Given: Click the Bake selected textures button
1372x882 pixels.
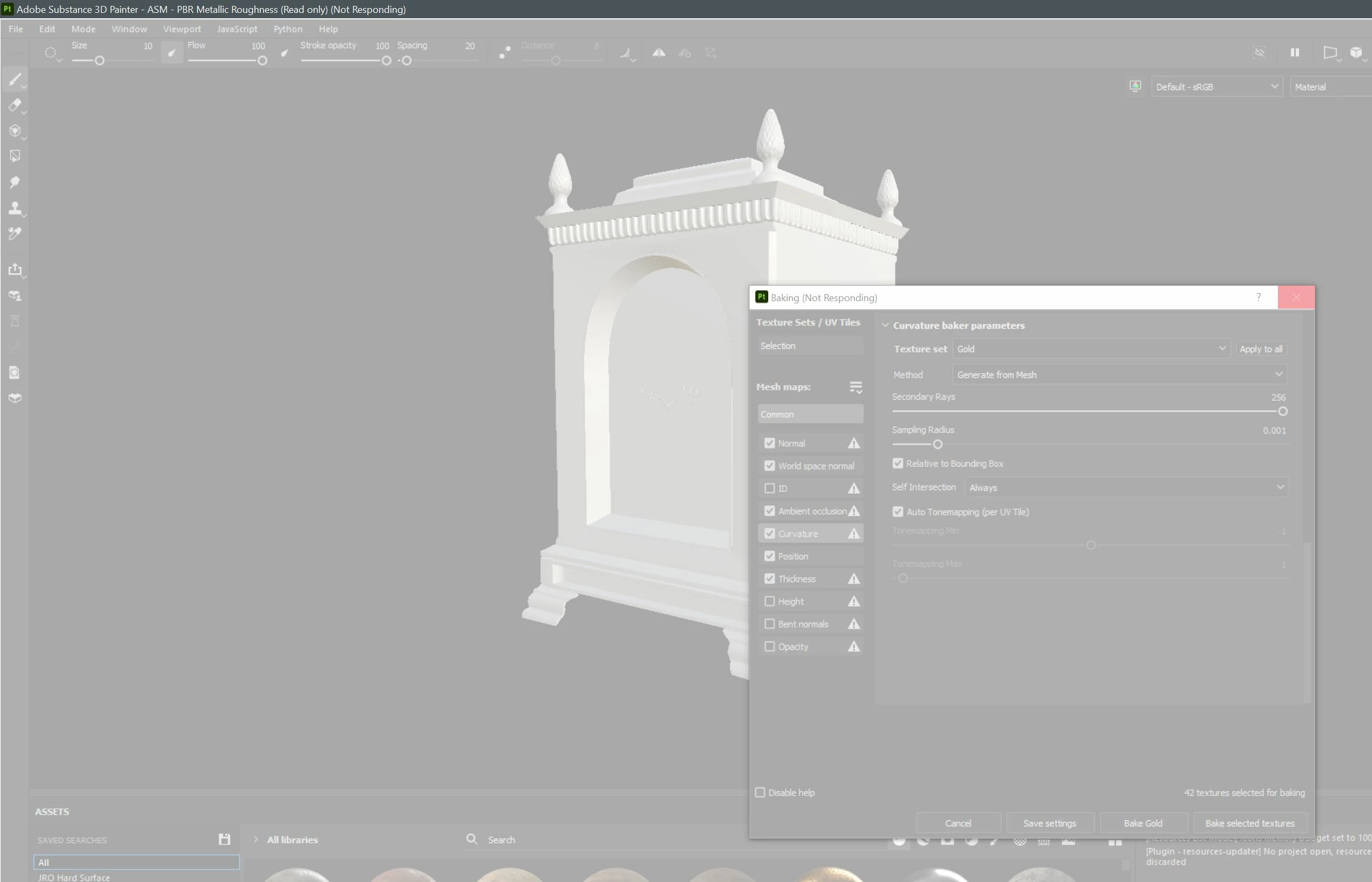Looking at the screenshot, I should pyautogui.click(x=1249, y=823).
